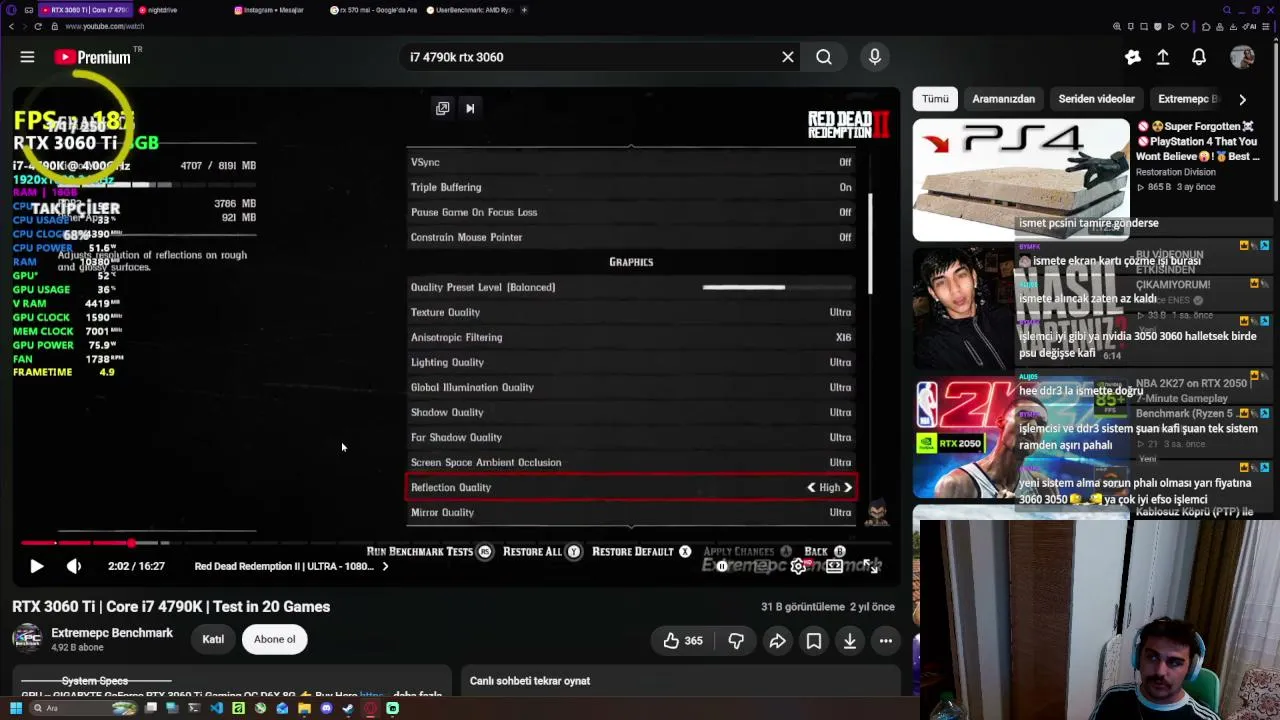
Task: Open the YouTube guide hamburger menu
Action: pos(27,57)
